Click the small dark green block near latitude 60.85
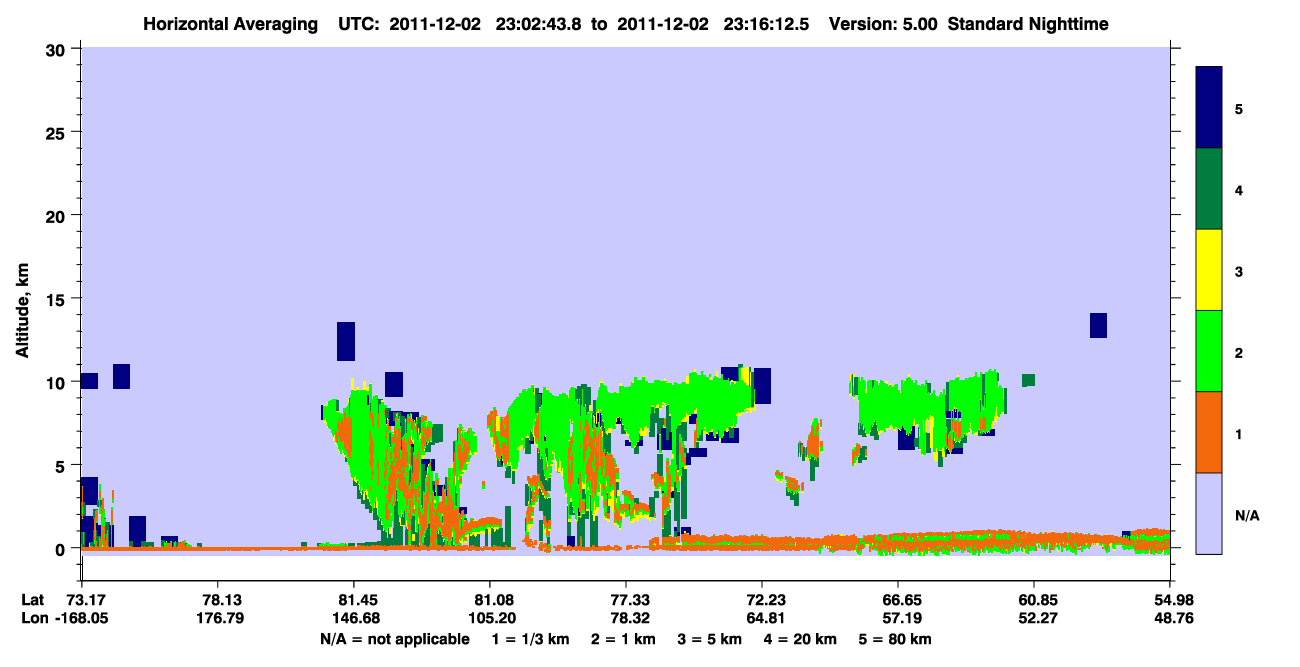Viewport: 1300px width, 667px height. [1028, 380]
